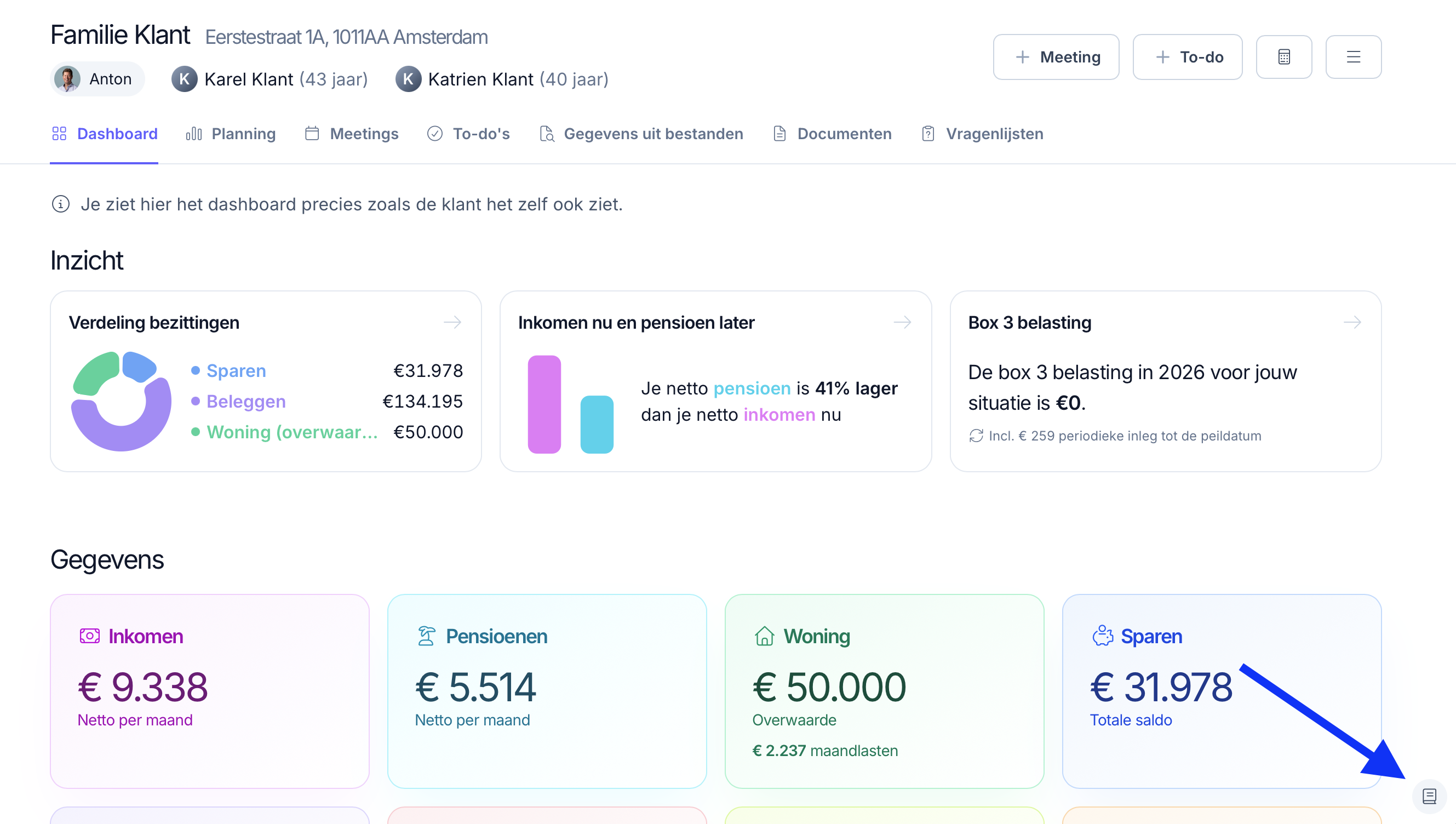1456x824 pixels.
Task: Open the Inkomen € 9.338 card
Action: [x=209, y=690]
